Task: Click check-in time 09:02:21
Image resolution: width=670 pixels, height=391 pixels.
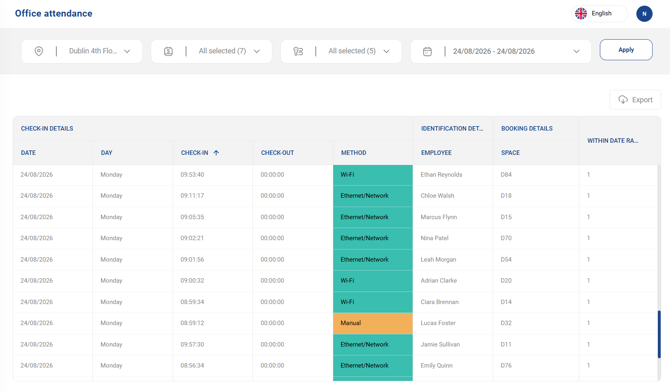Action: (x=192, y=238)
